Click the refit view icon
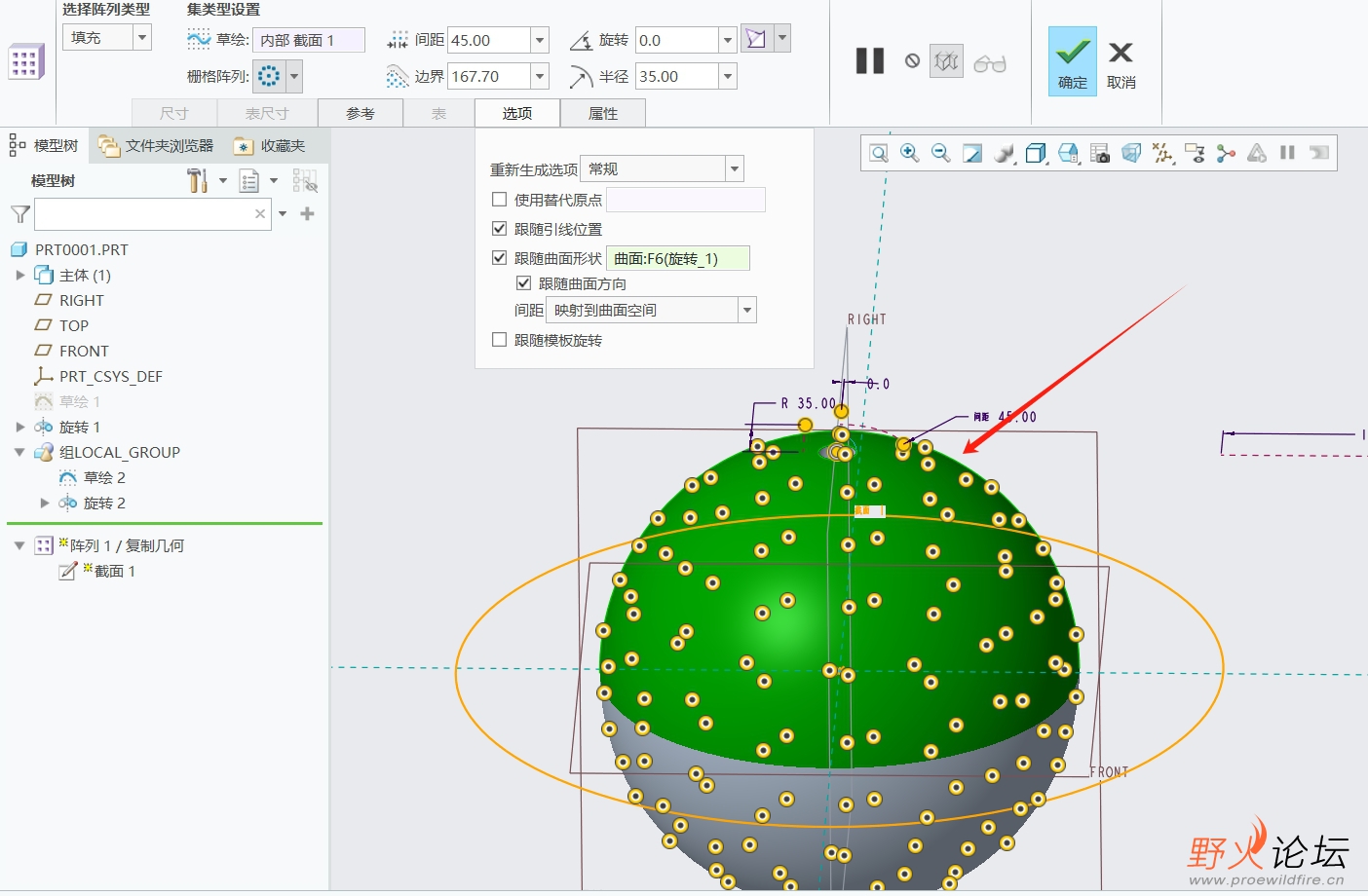This screenshot has height=896, width=1368. click(878, 153)
